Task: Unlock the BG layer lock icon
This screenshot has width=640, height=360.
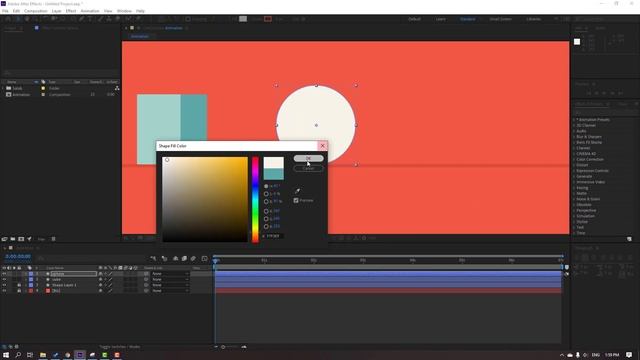Action: (x=19, y=291)
